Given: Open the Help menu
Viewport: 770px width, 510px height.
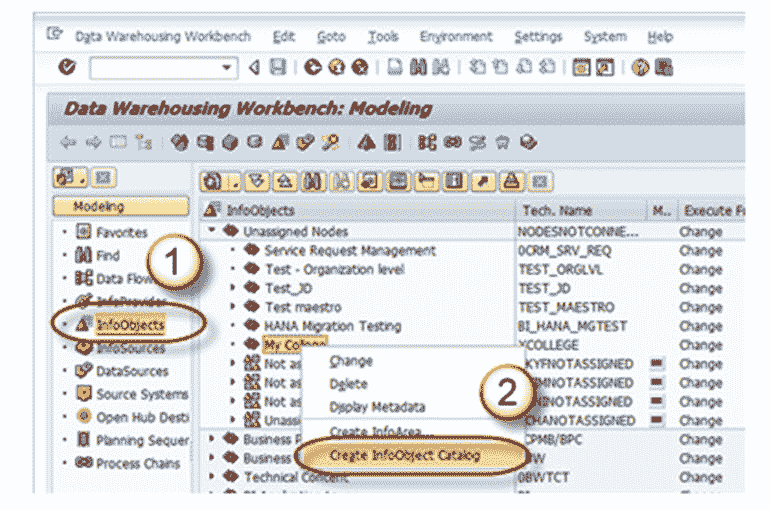Looking at the screenshot, I should pyautogui.click(x=660, y=36).
